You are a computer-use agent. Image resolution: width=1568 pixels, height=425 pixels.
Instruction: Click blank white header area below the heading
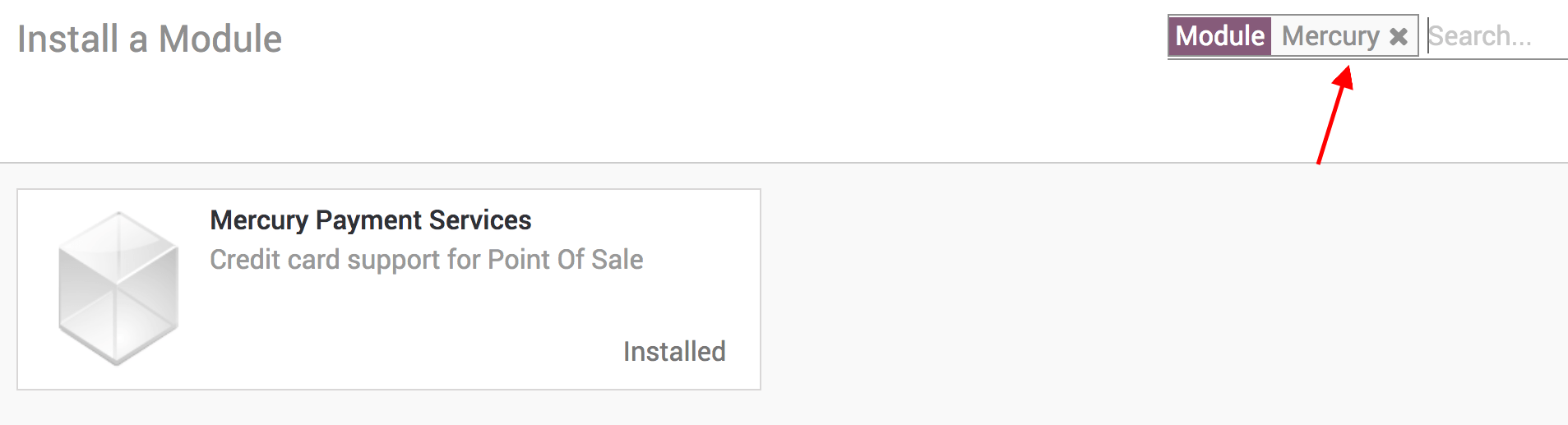pyautogui.click(x=493, y=115)
